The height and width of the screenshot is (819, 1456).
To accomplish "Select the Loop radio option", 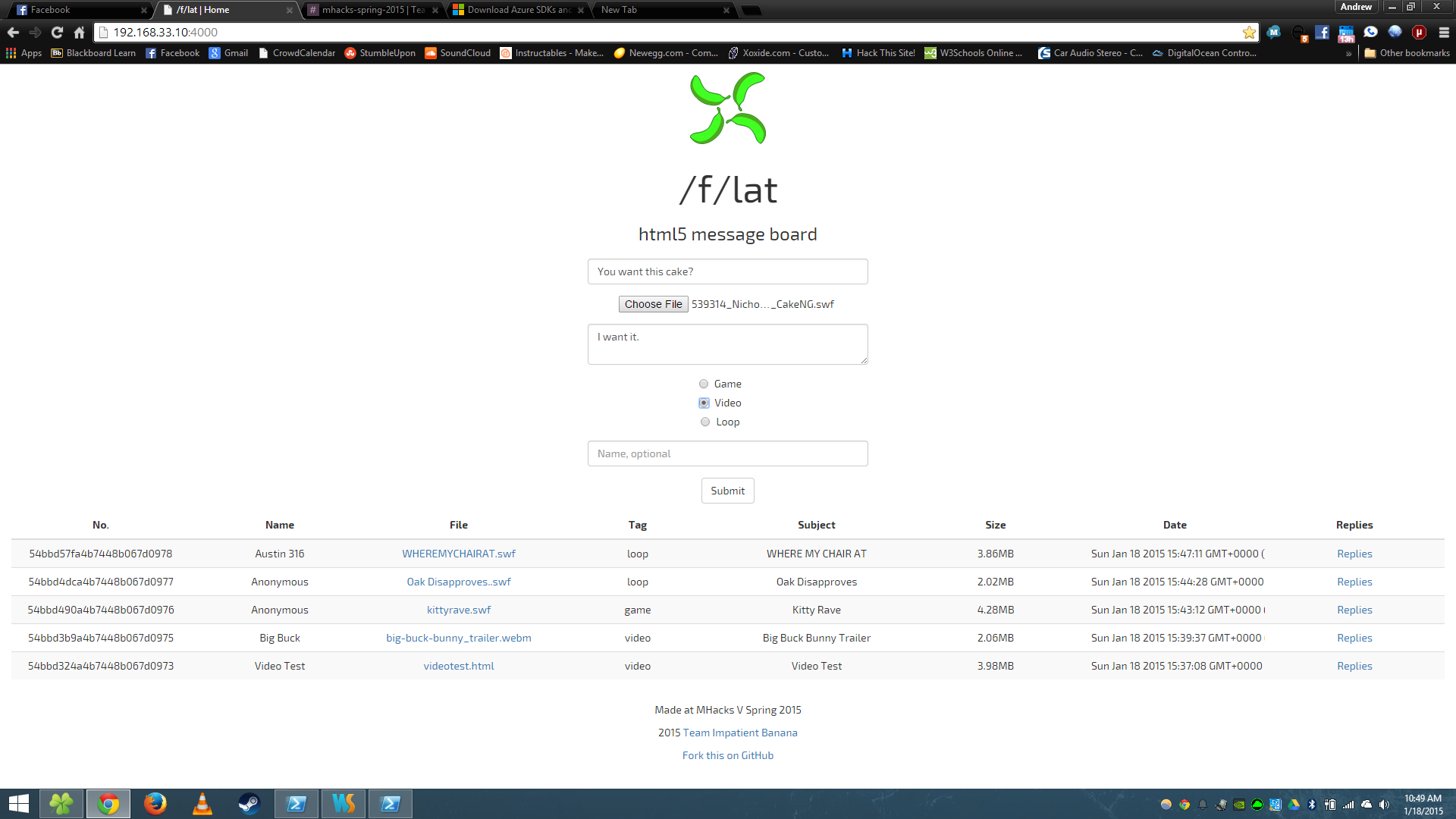I will [x=705, y=422].
